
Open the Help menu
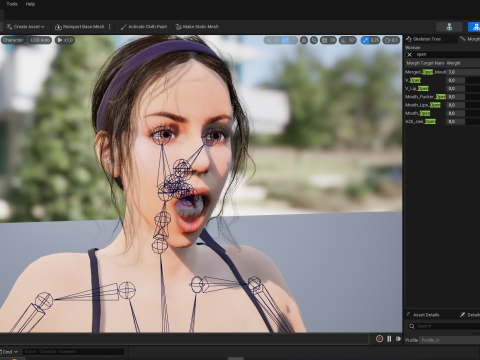(x=30, y=4)
